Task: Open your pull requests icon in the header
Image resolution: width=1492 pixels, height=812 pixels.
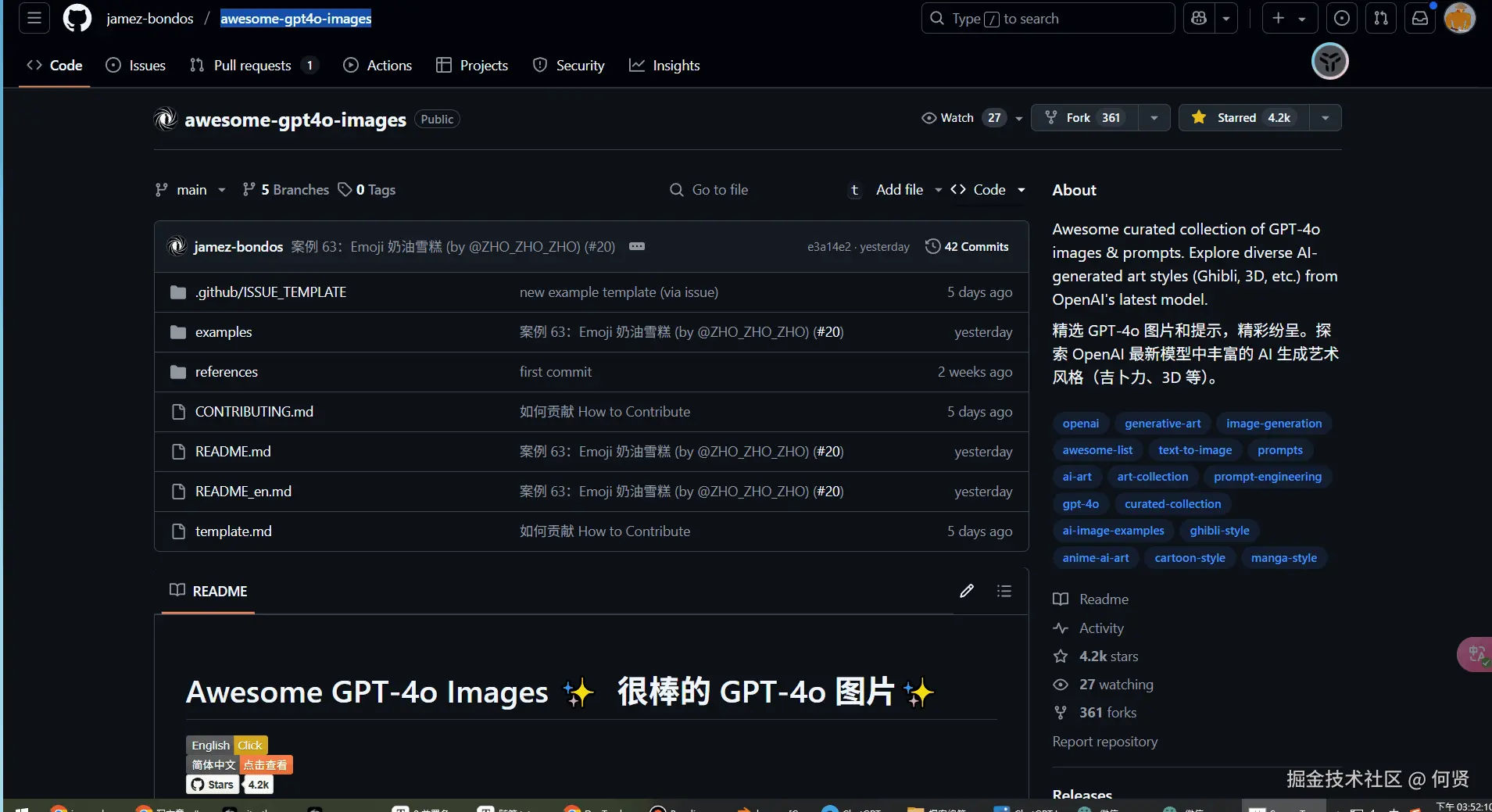Action: click(1380, 18)
